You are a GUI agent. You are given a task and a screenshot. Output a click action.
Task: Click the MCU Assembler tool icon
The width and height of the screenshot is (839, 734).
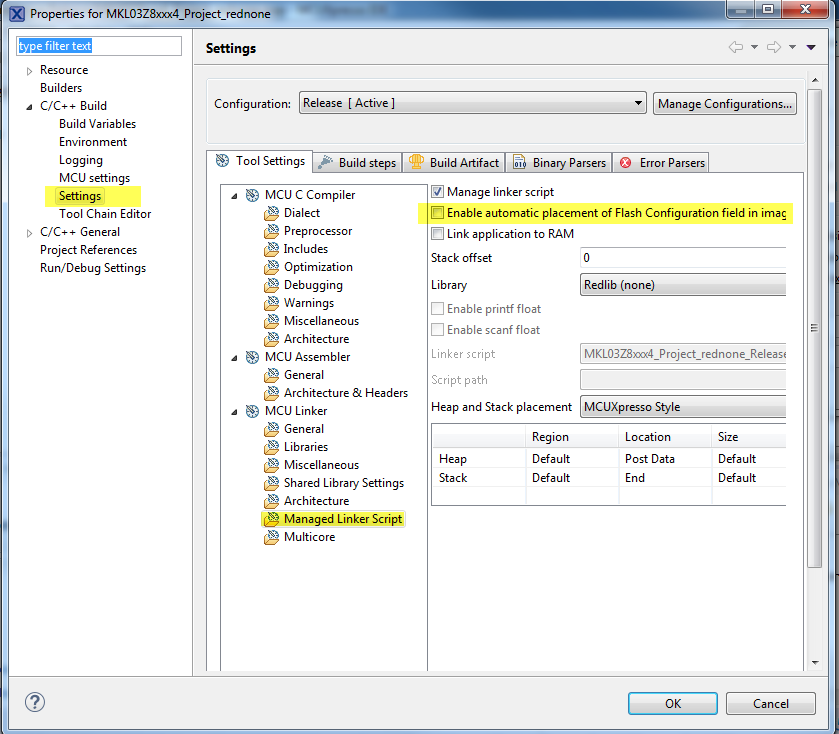[x=252, y=357]
